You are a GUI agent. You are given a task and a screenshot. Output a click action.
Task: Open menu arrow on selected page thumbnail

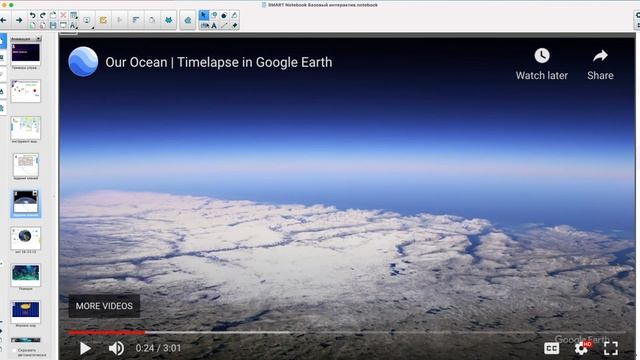coord(35,193)
